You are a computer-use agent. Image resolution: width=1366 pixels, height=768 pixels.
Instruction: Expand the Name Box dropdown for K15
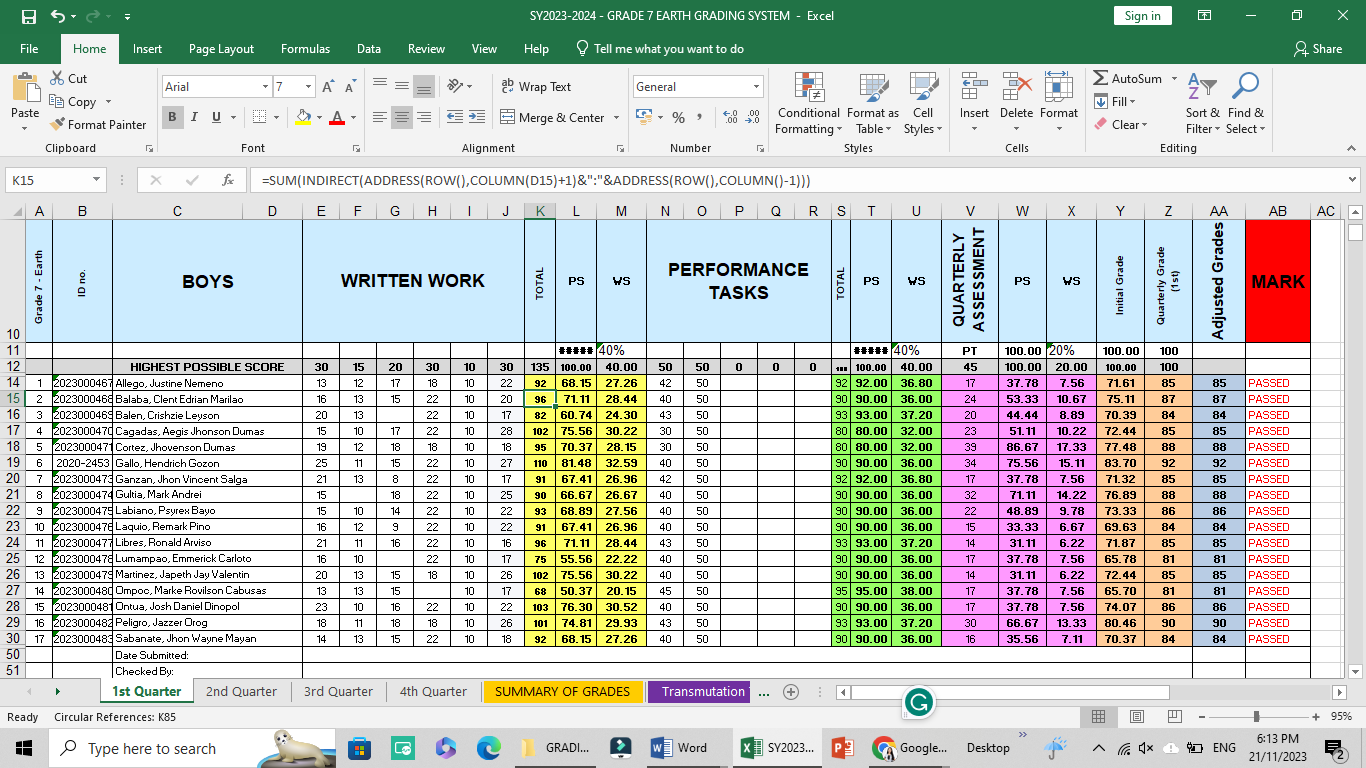pyautogui.click(x=96, y=181)
